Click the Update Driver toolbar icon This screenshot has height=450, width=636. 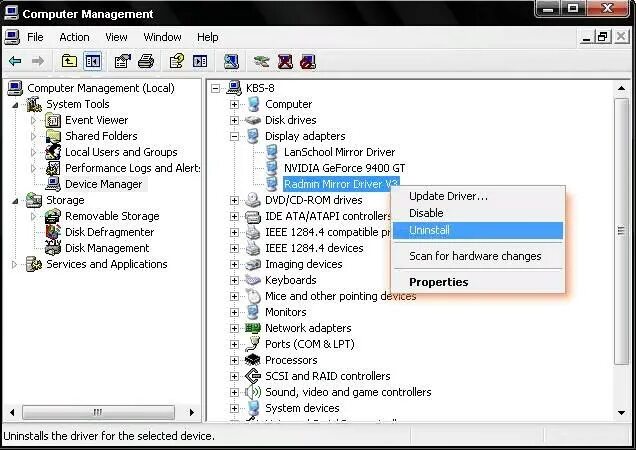coord(261,62)
